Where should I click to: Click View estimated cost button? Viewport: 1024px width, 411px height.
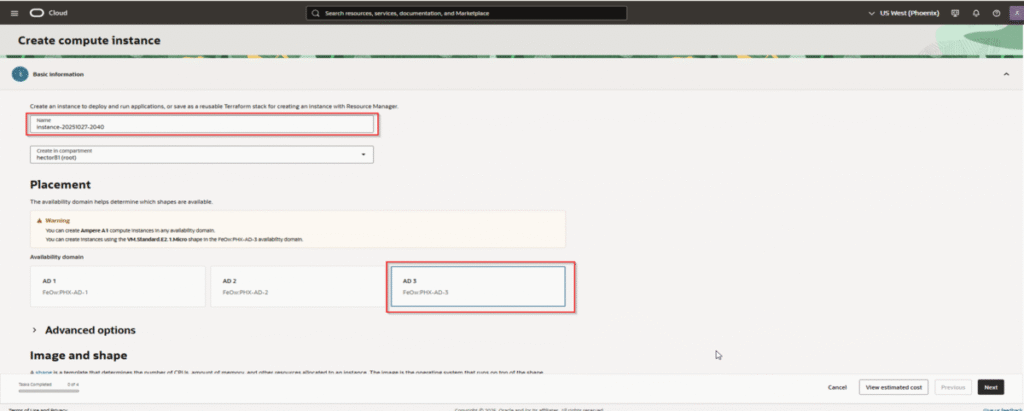click(x=894, y=387)
